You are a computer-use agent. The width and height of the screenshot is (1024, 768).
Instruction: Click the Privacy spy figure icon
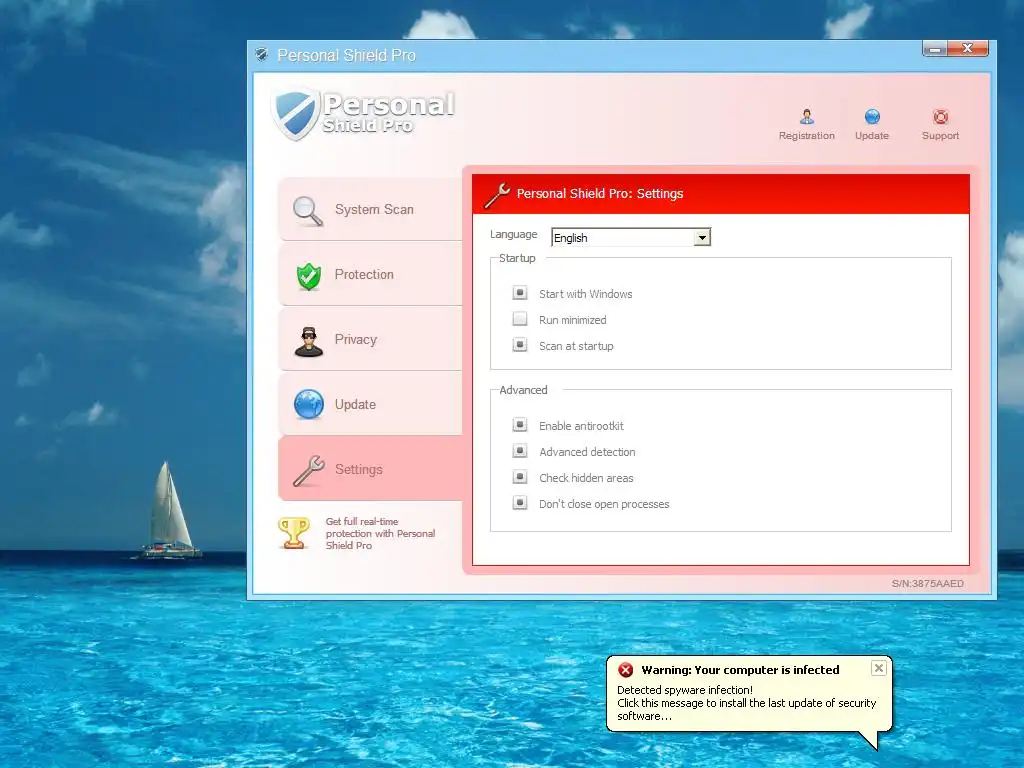(308, 341)
